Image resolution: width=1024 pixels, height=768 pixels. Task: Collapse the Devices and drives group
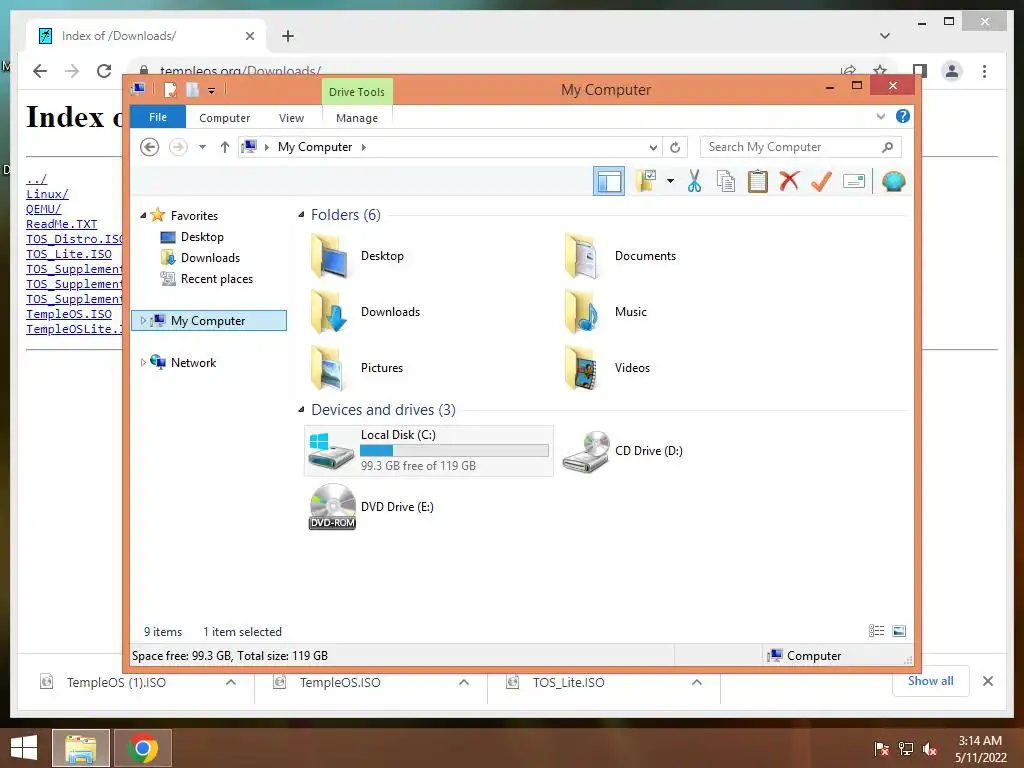tap(301, 409)
